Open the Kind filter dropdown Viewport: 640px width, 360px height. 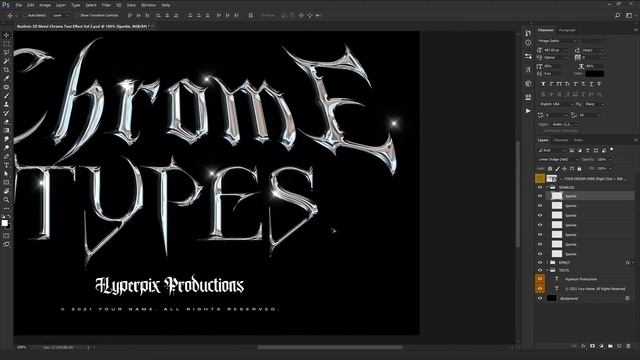pyautogui.click(x=552, y=151)
